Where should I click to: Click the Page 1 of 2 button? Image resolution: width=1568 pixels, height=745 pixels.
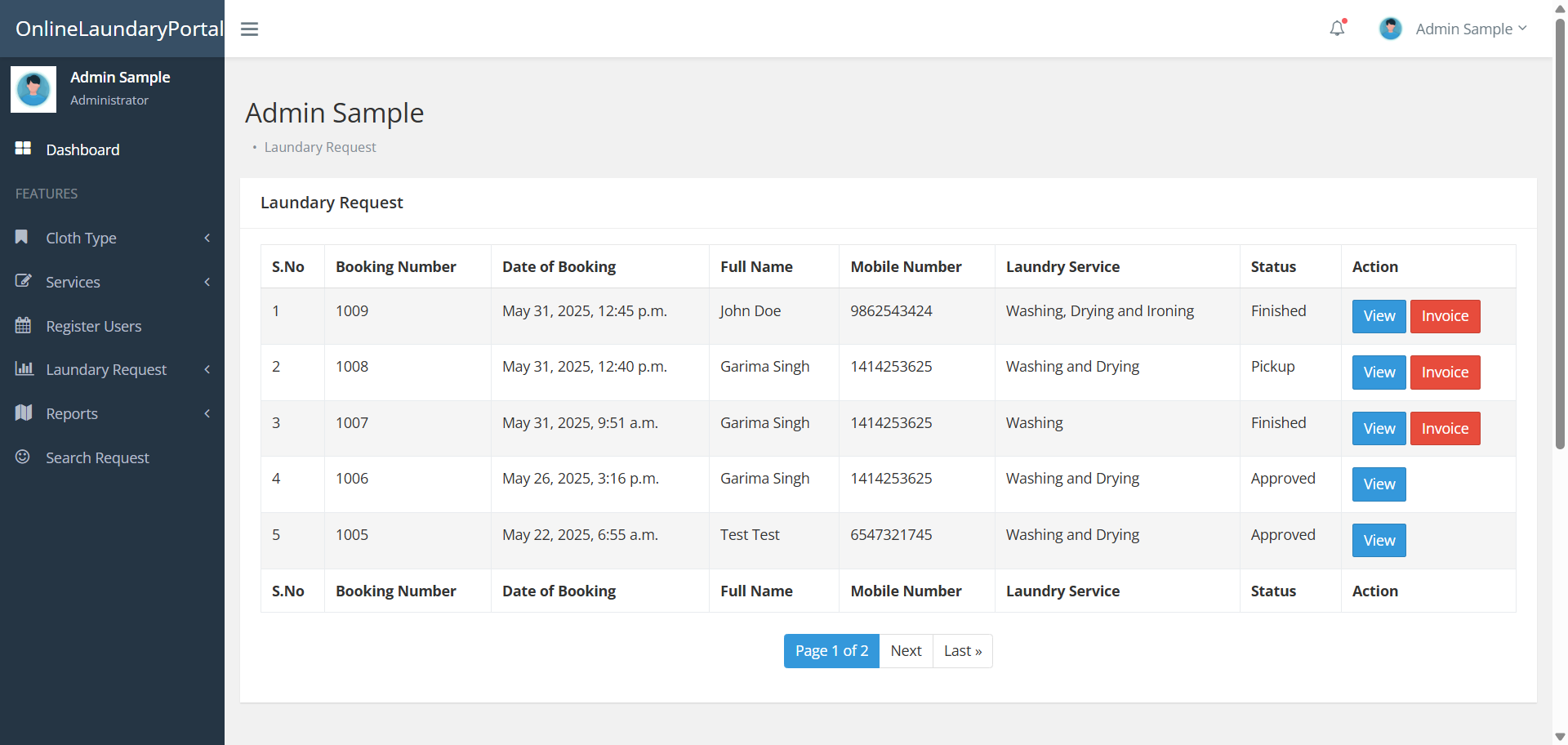point(831,651)
